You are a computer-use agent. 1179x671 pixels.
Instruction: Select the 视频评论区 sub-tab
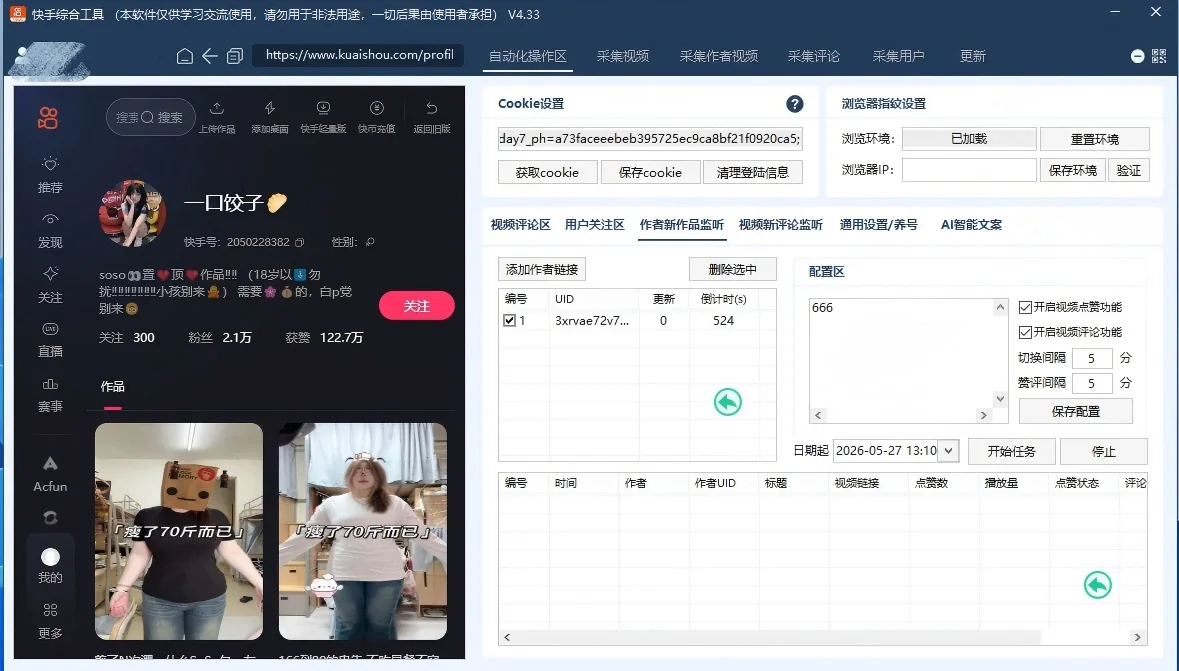pos(520,225)
